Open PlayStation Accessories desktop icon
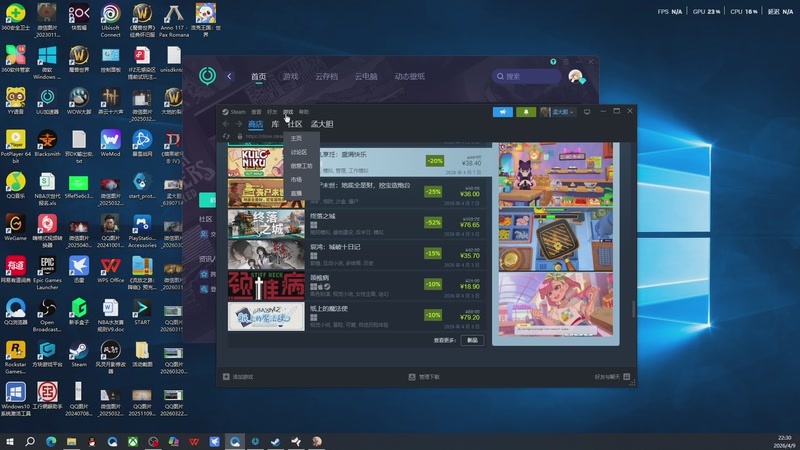Screen dimensions: 800x450 (142, 231)
